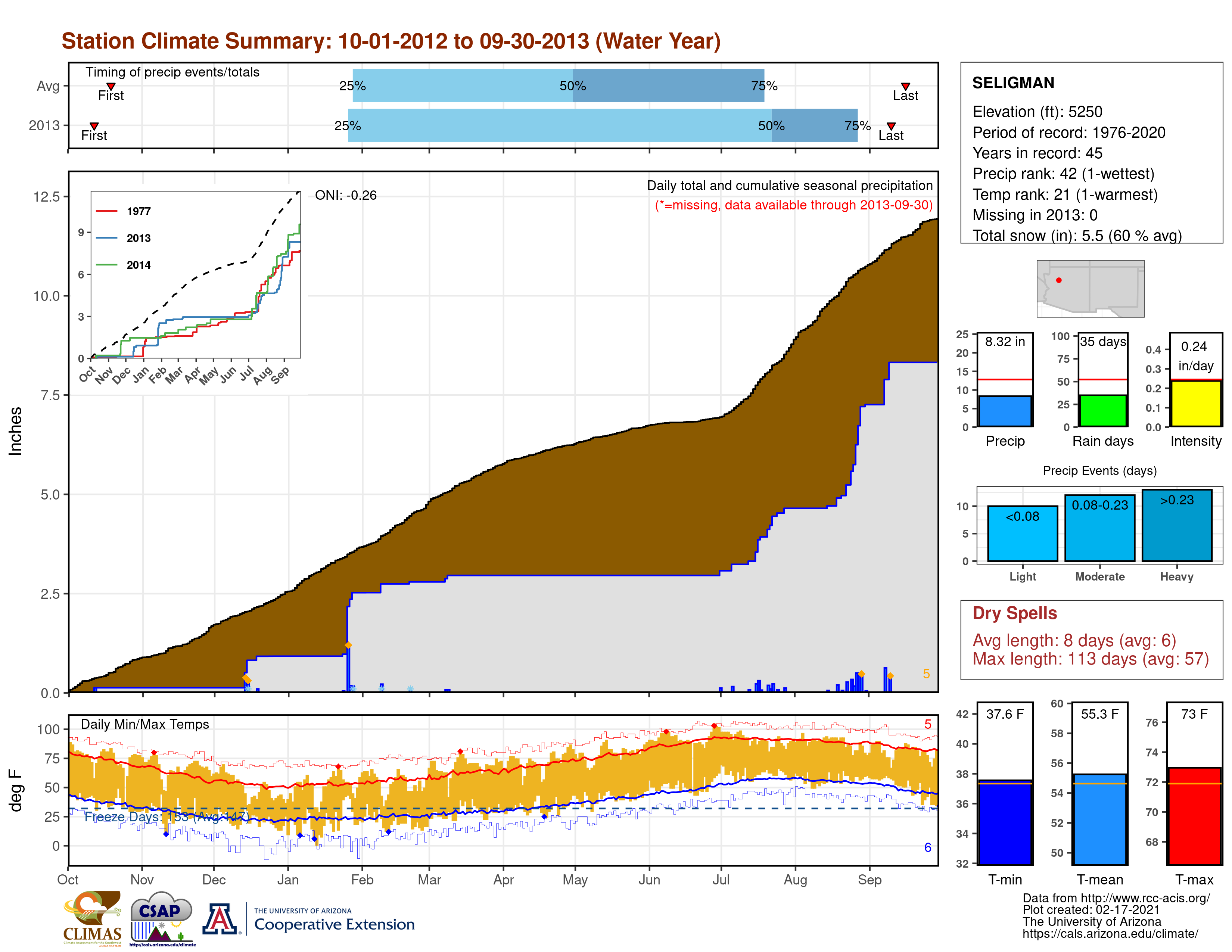Click the 'Precip Events (days)' heading
This screenshot has height=952, width=1232.
click(1099, 470)
